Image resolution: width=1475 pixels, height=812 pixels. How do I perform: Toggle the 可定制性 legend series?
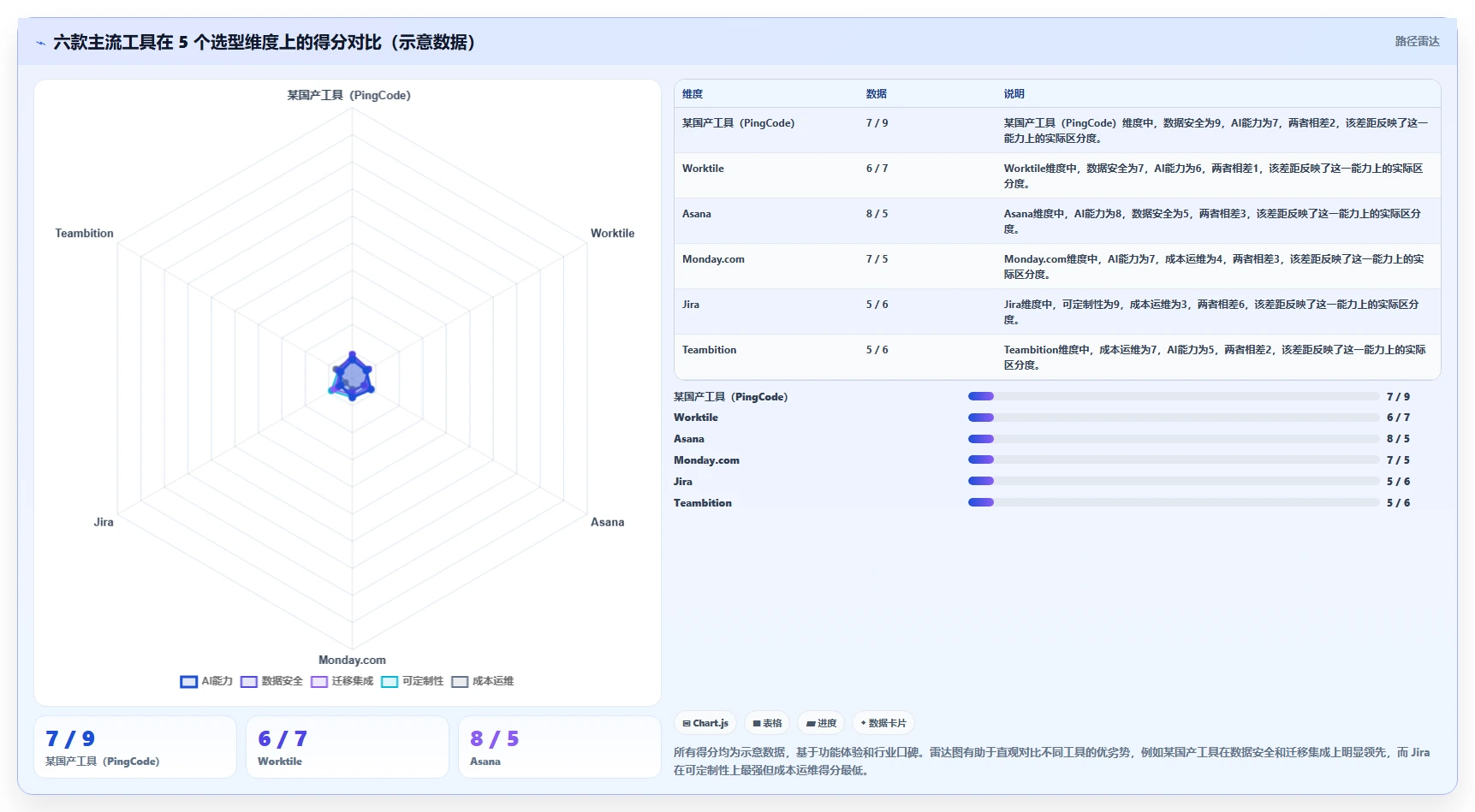[x=412, y=681]
